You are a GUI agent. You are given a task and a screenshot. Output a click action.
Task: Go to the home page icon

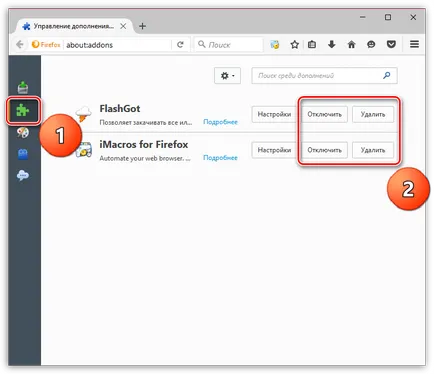(x=351, y=44)
